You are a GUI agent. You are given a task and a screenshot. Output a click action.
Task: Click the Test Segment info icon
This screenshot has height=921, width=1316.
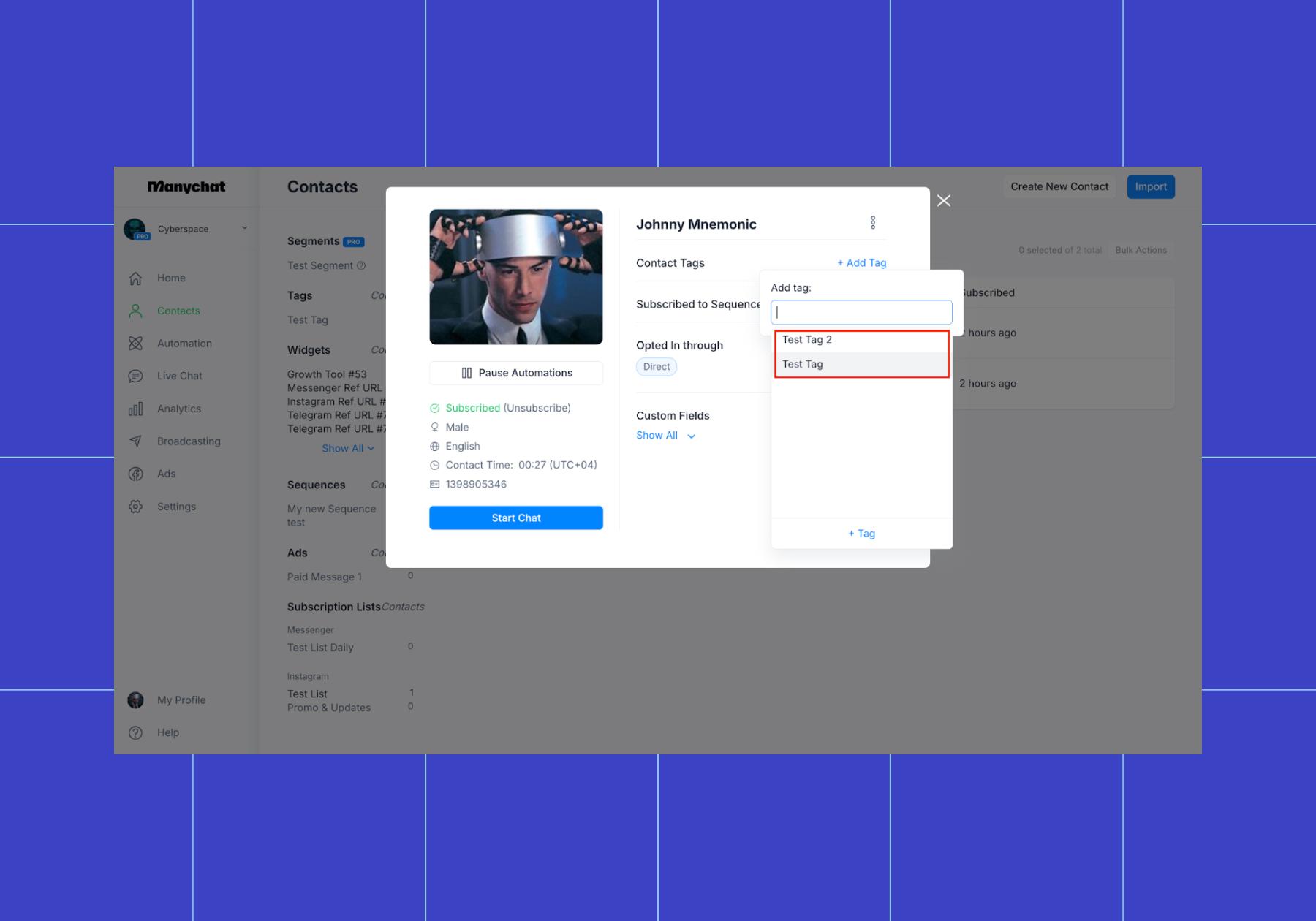(361, 266)
